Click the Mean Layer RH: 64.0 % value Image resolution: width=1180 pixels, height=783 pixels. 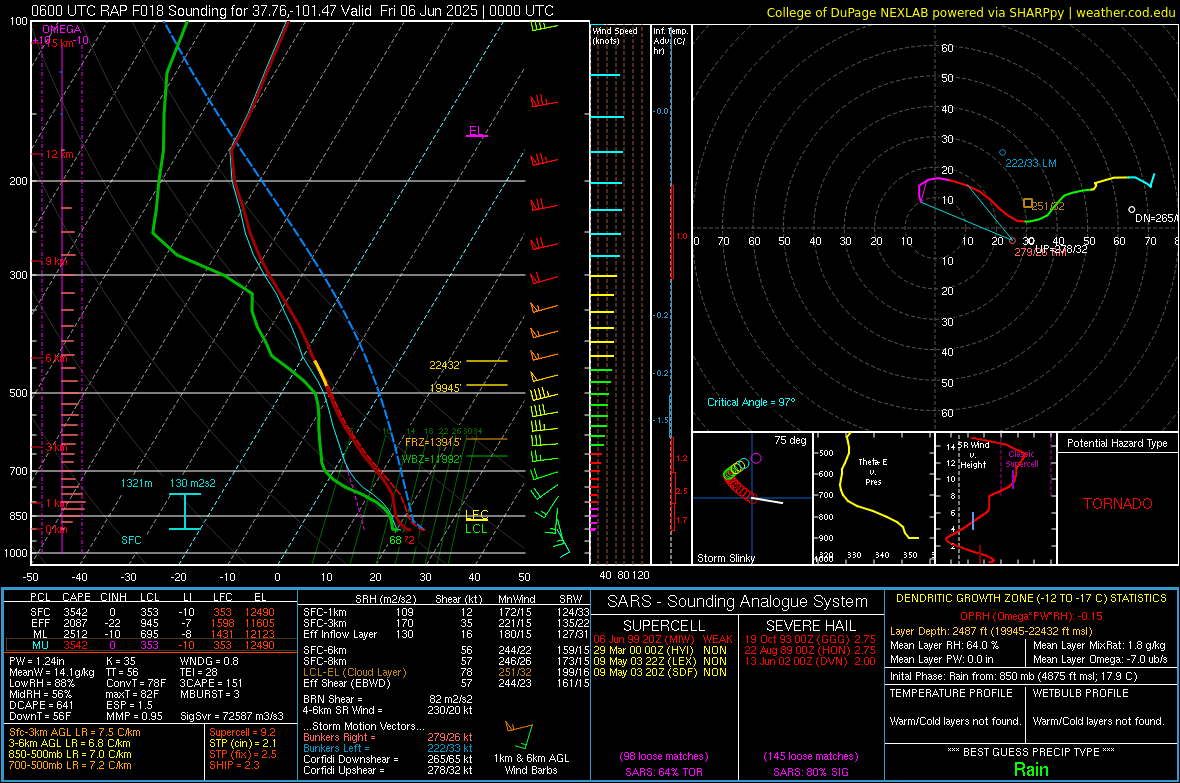(944, 645)
